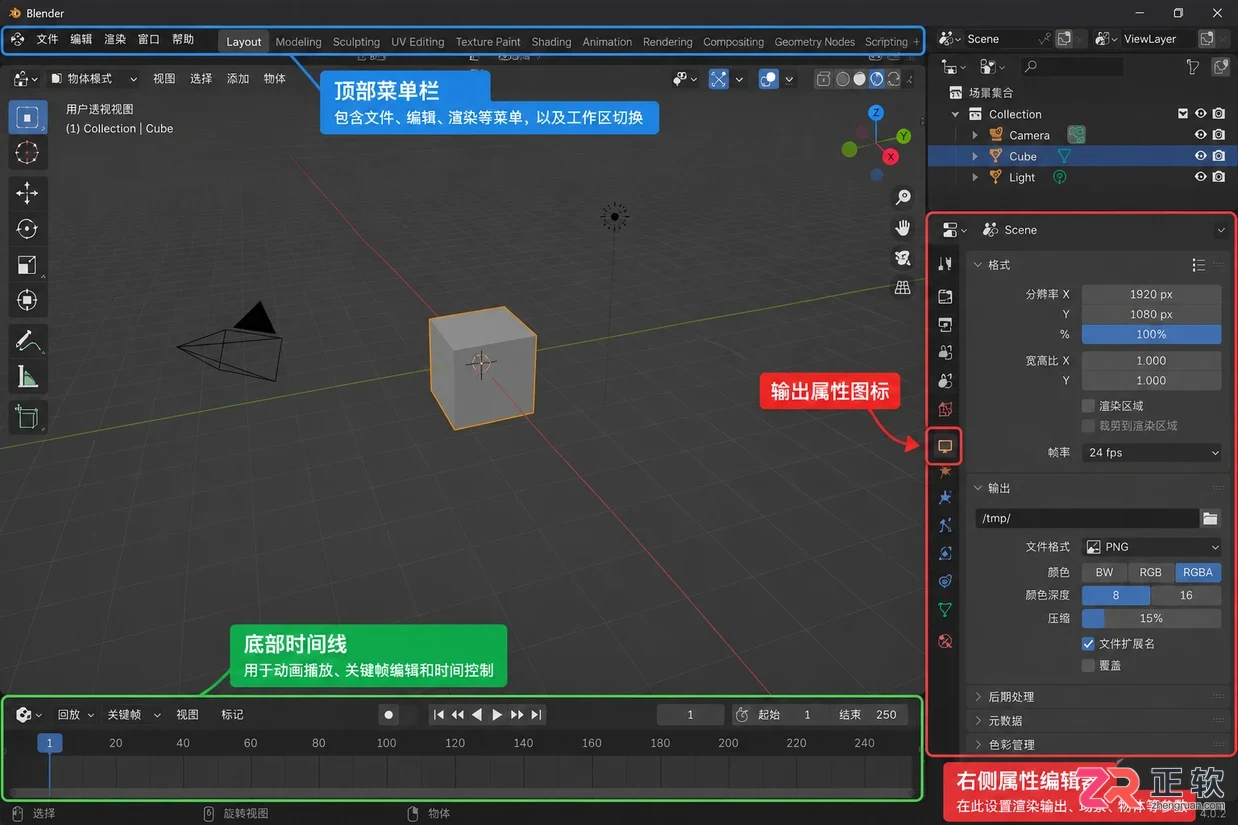Hide Camera with its eye icon
Image resolution: width=1238 pixels, height=825 pixels.
pos(1201,135)
